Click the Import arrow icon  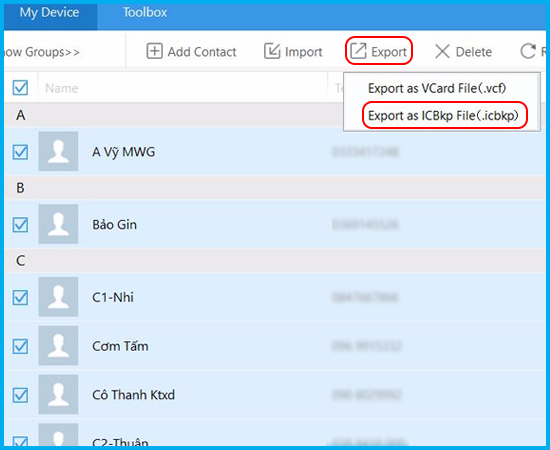272,51
